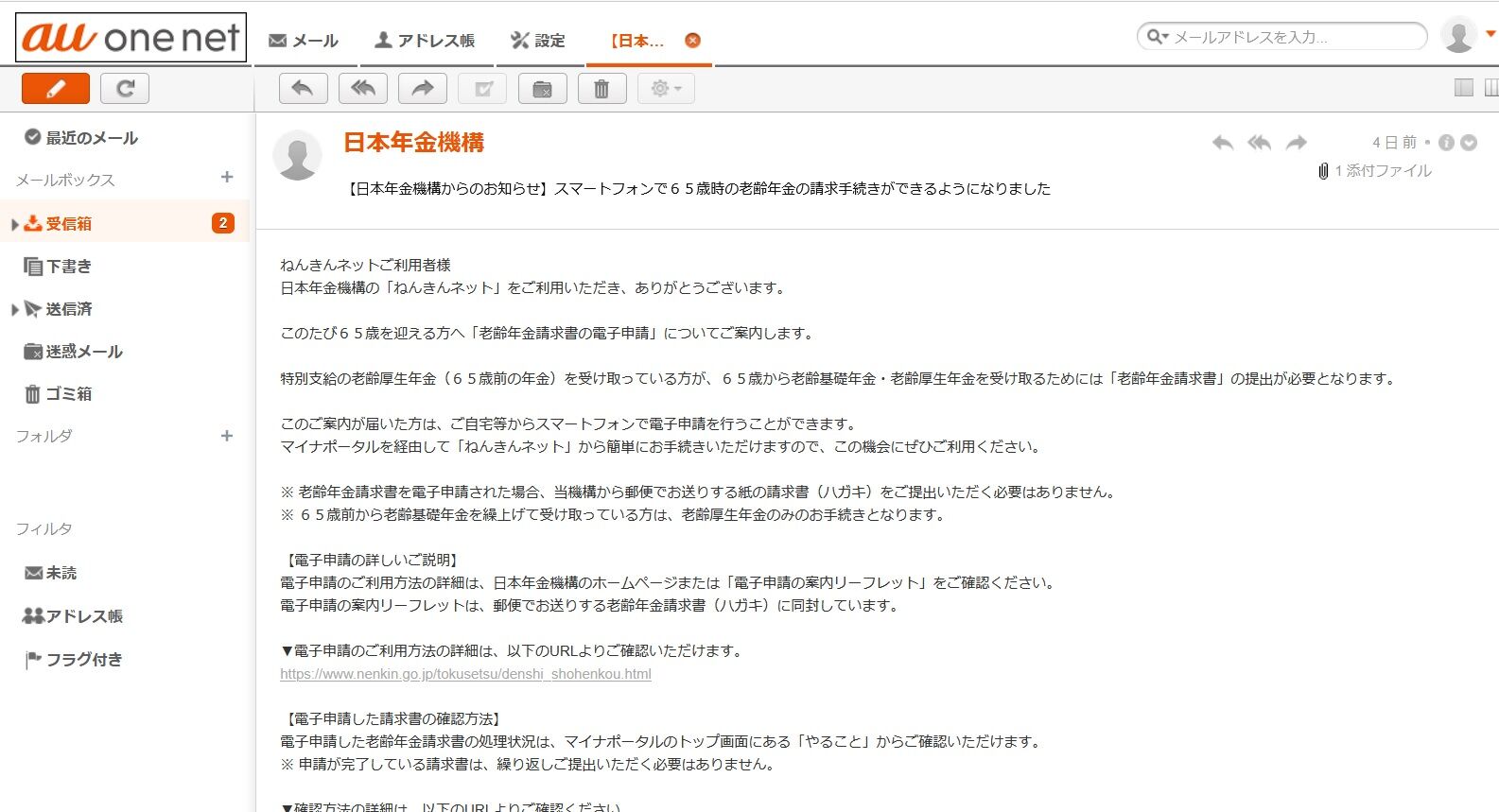The height and width of the screenshot is (812, 1499).
Task: Click the フィルタ section header
Action: [x=44, y=528]
